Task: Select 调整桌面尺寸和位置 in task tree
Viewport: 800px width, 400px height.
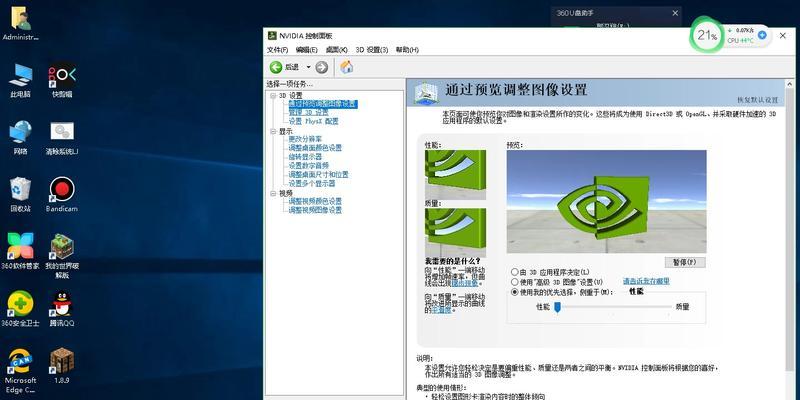Action: tap(318, 174)
